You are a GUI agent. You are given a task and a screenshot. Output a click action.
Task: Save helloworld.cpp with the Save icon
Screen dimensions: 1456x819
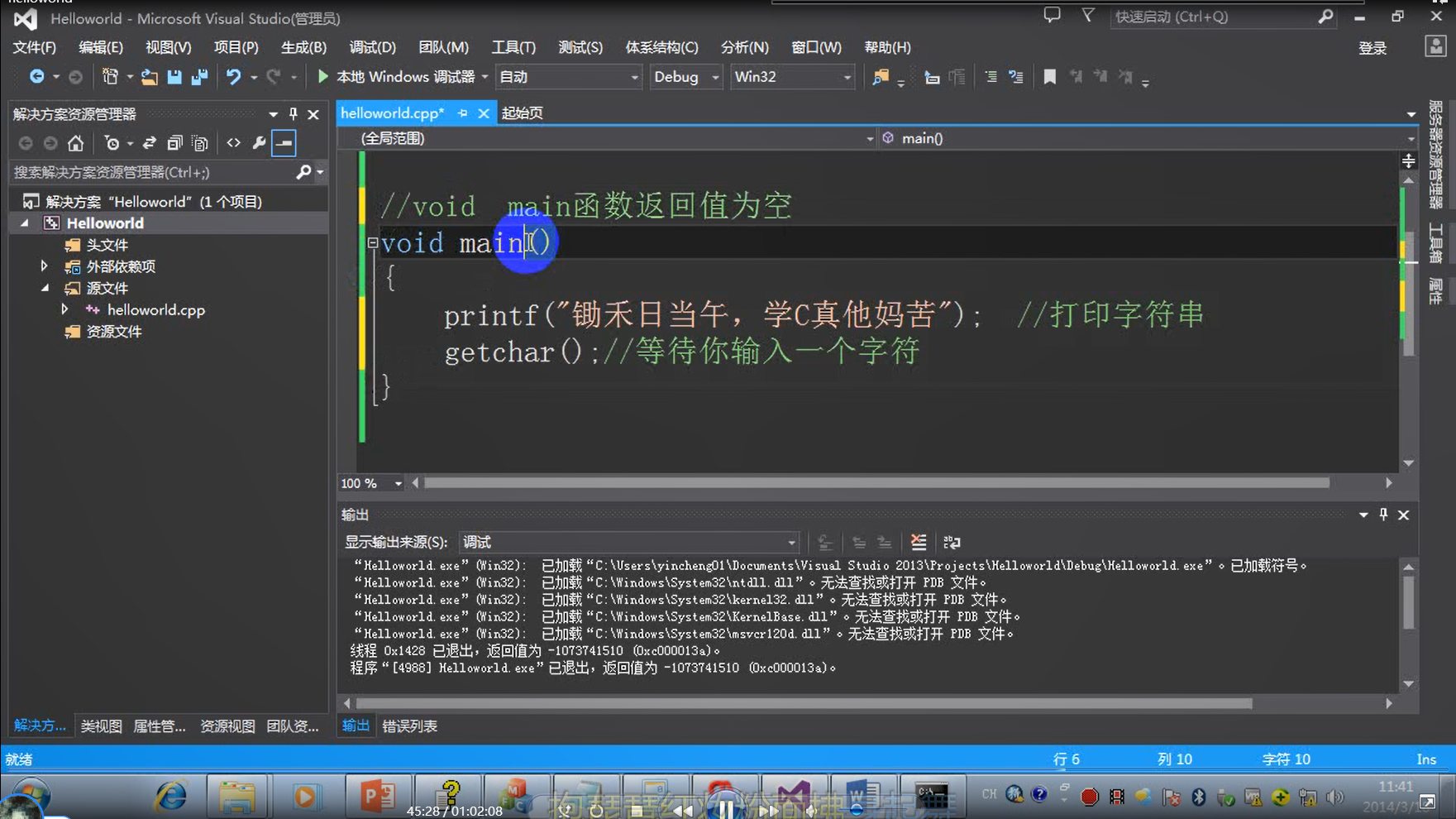click(174, 77)
